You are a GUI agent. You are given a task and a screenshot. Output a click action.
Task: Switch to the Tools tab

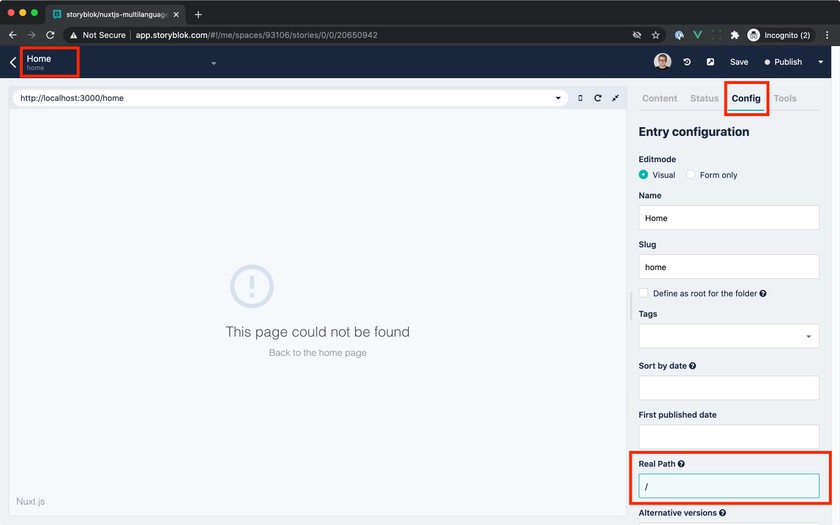[x=785, y=99]
